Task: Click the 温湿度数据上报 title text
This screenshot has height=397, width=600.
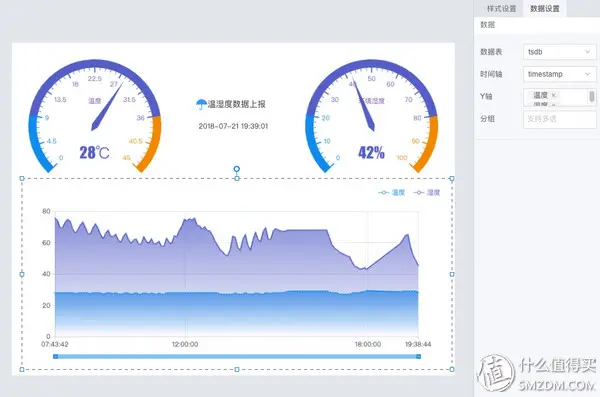Action: coord(236,104)
